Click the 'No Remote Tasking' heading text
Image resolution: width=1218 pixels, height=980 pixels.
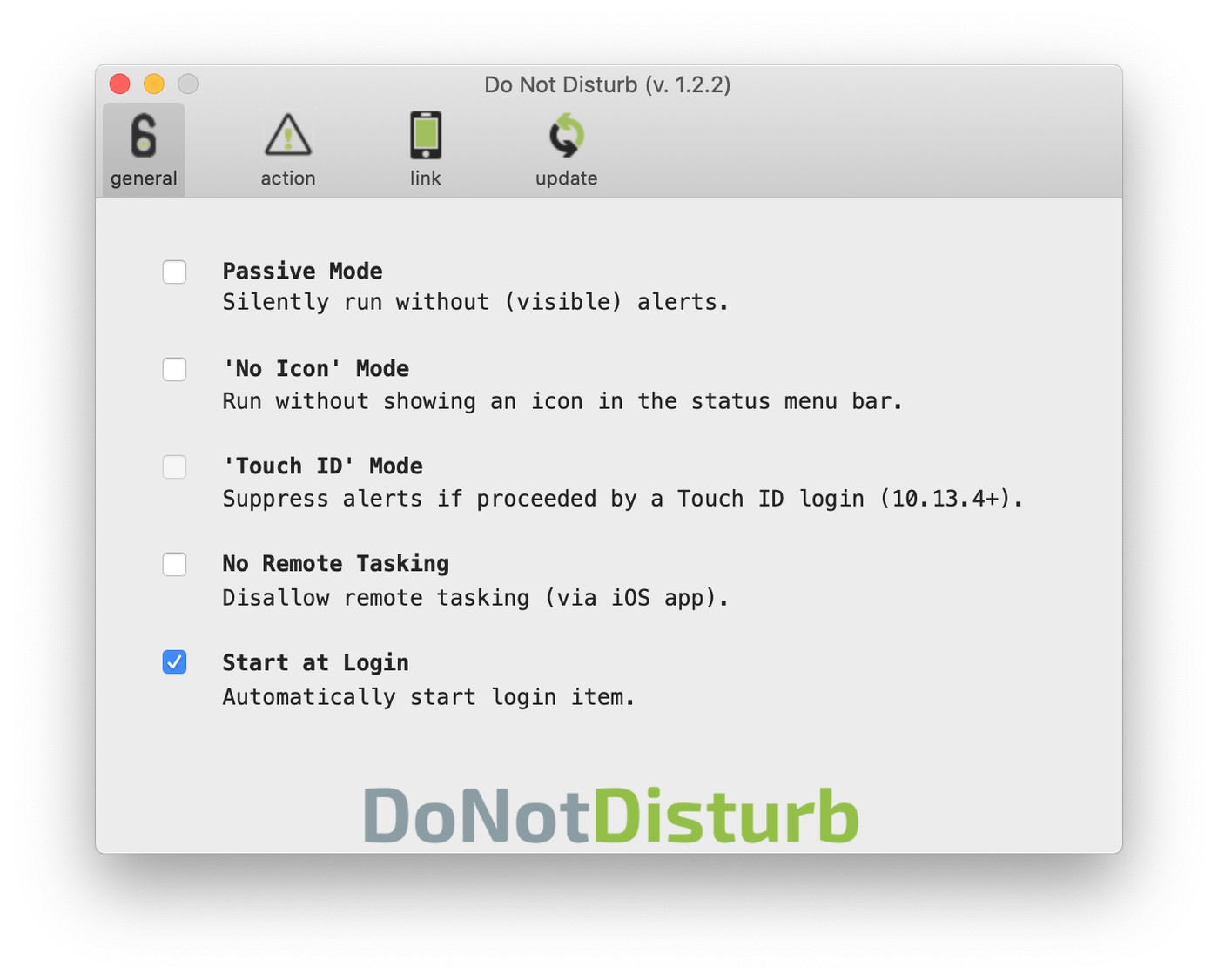335,564
